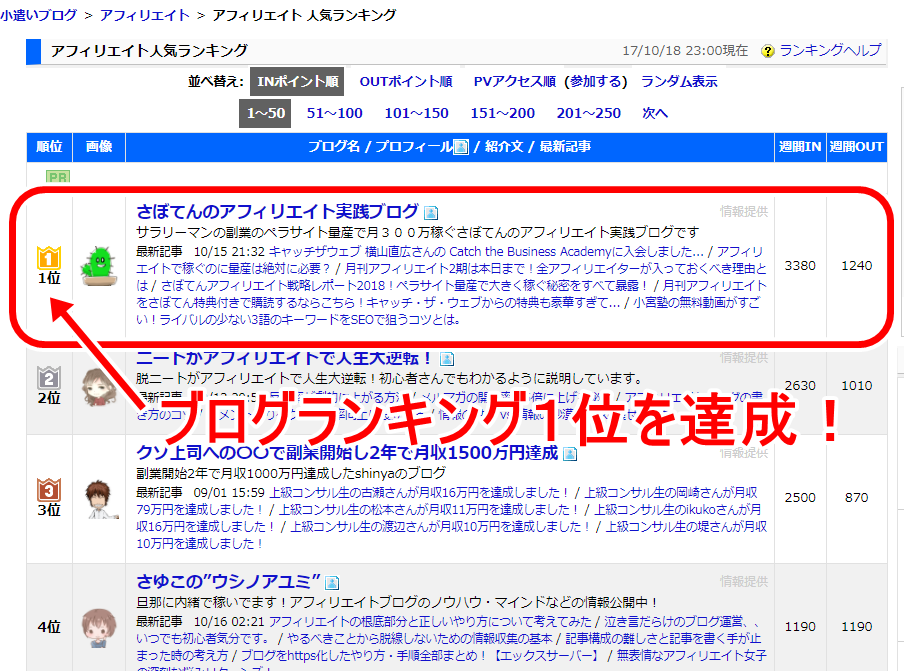Click the yellow question mark help icon
The height and width of the screenshot is (671, 904).
point(768,51)
